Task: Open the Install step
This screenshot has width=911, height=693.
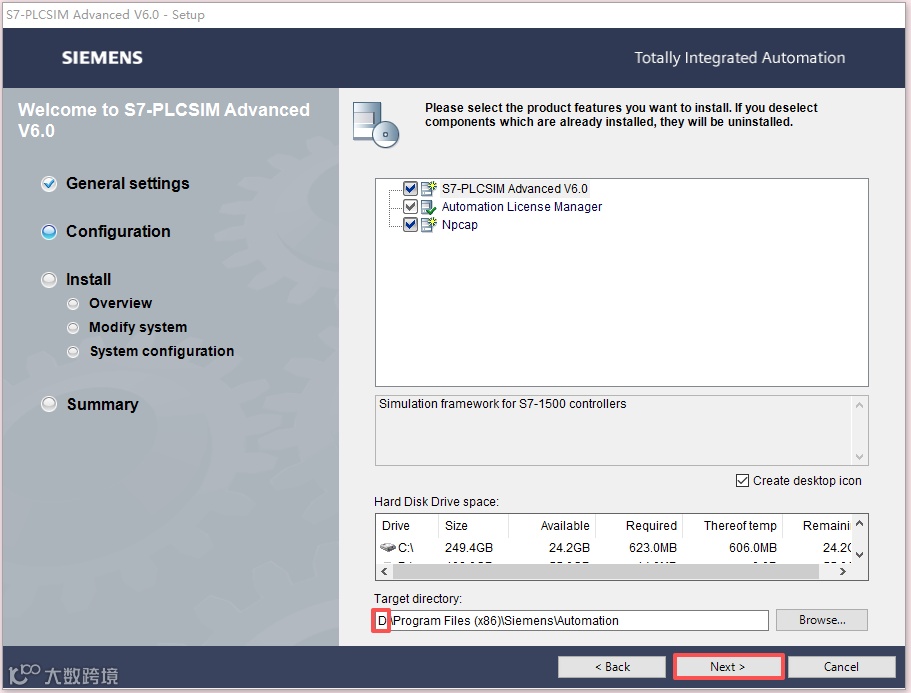Action: coord(88,279)
